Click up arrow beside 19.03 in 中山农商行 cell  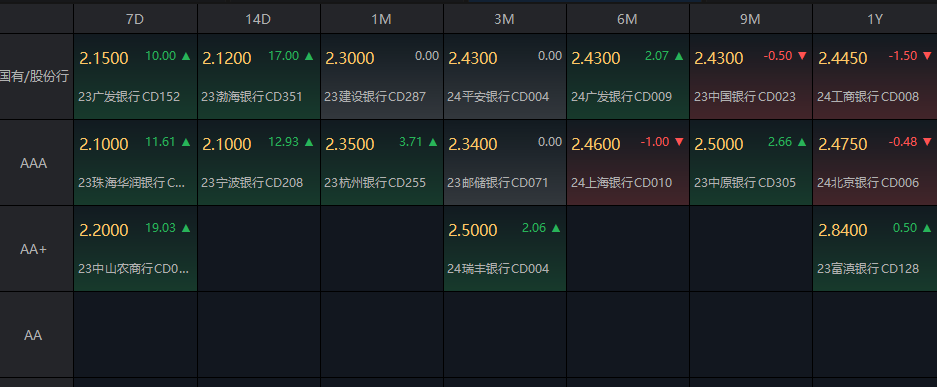(186, 228)
